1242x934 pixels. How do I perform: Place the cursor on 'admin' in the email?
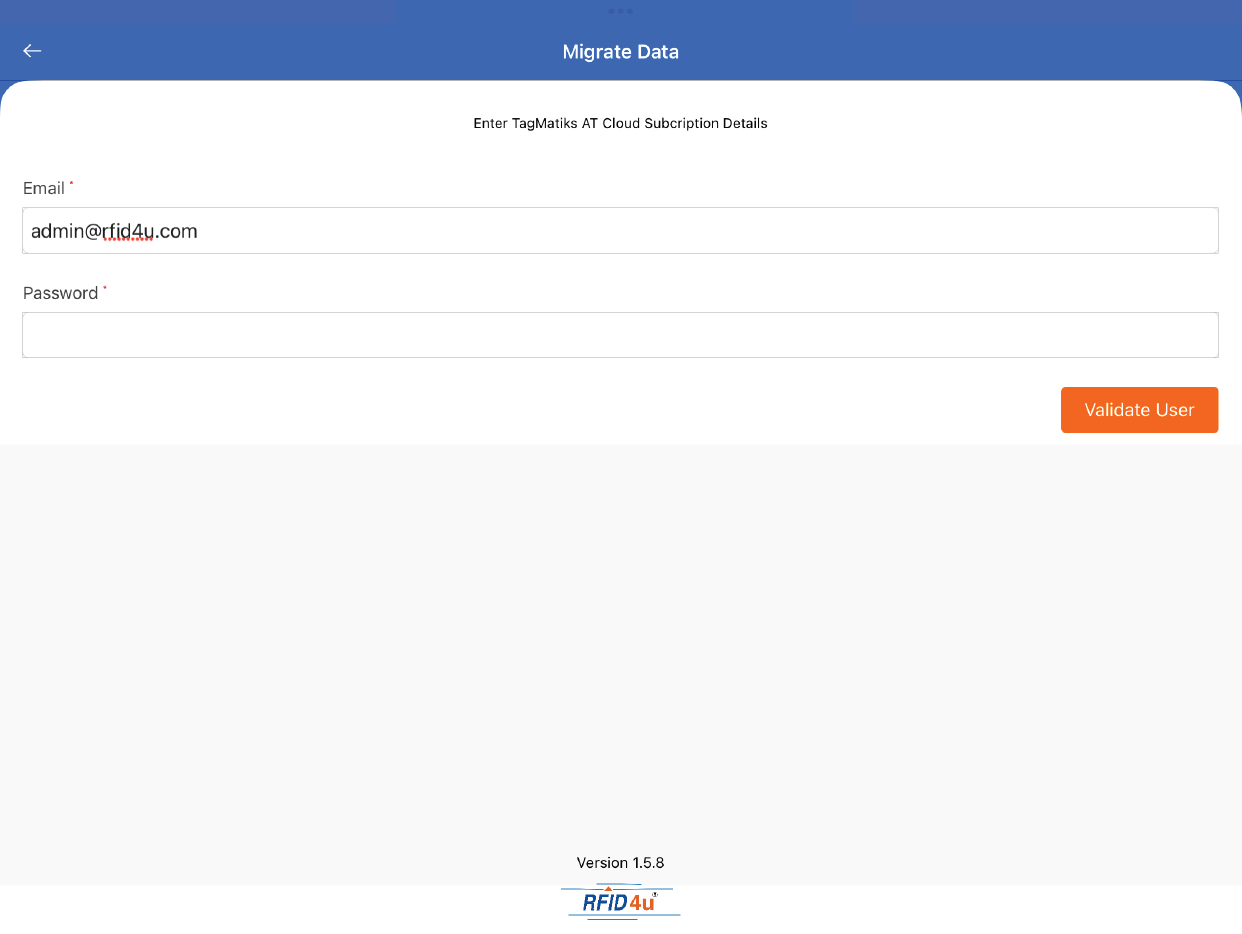(x=54, y=232)
